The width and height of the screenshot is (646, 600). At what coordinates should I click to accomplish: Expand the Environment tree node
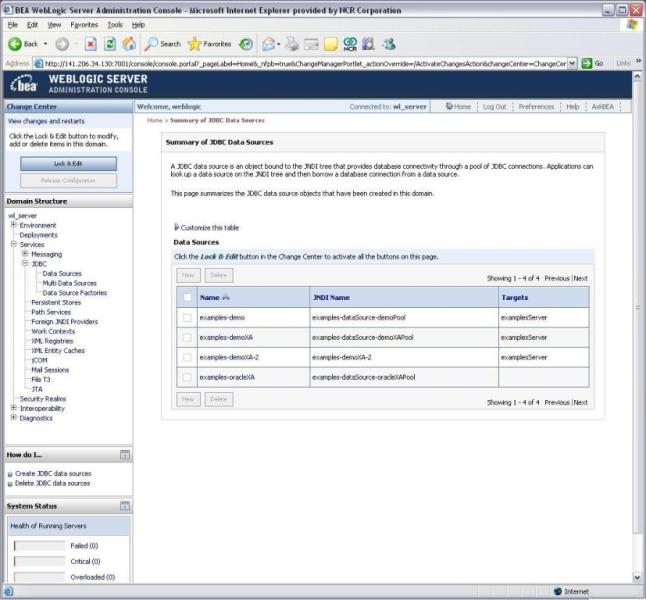point(14,225)
